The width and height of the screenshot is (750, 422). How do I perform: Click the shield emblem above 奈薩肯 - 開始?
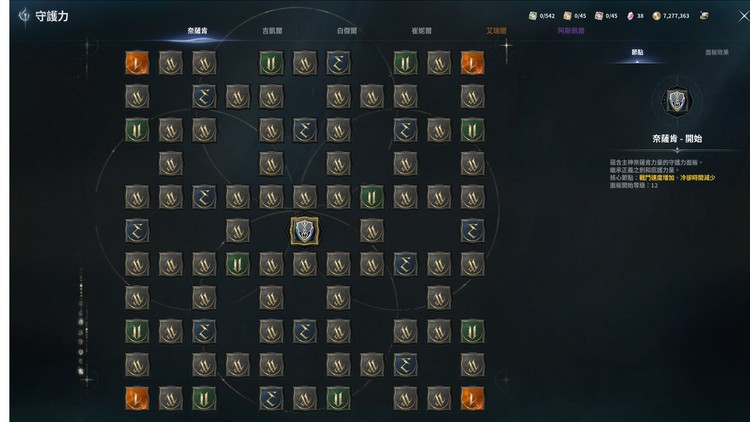tap(677, 101)
